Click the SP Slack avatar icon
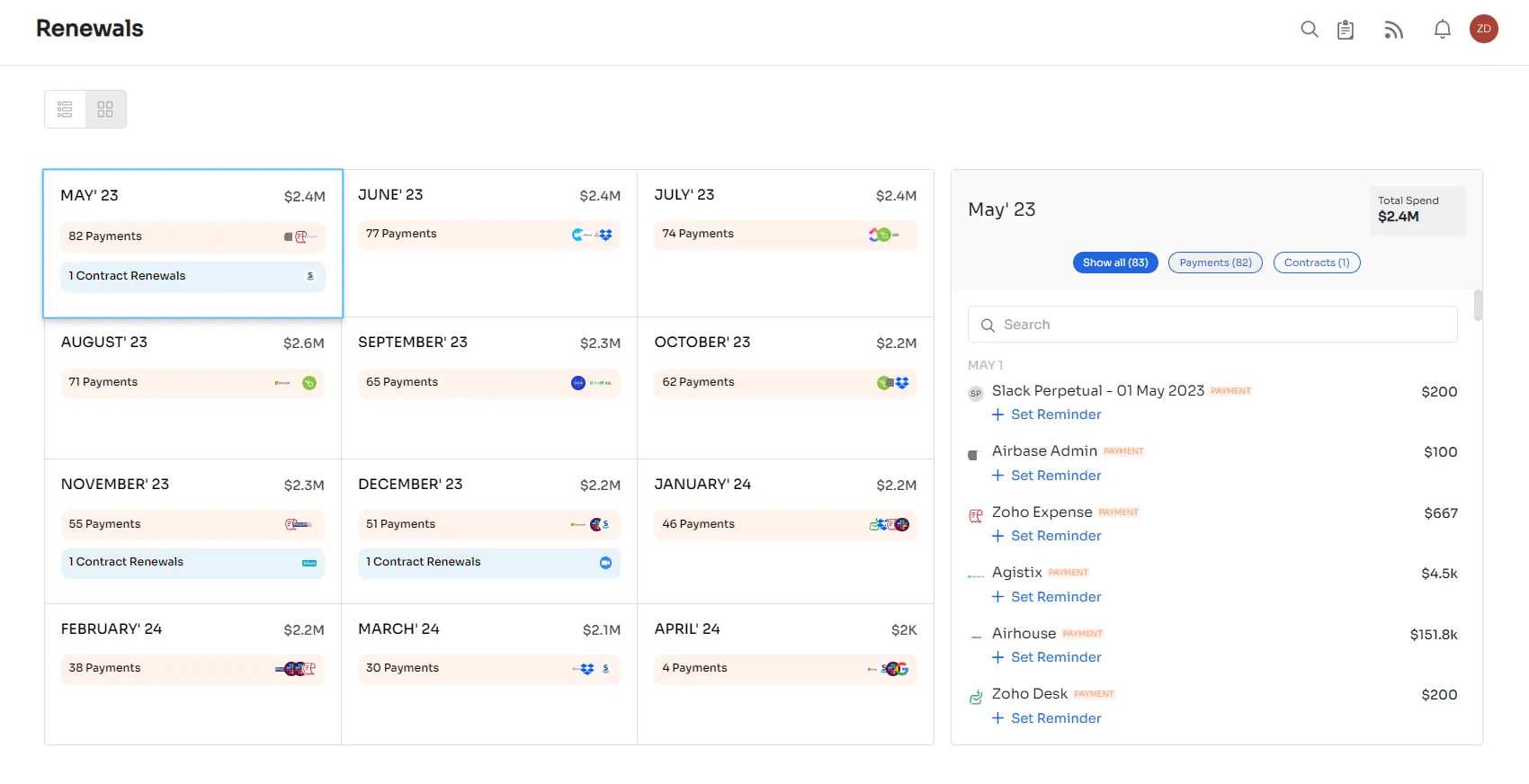The image size is (1529, 784). 975,393
